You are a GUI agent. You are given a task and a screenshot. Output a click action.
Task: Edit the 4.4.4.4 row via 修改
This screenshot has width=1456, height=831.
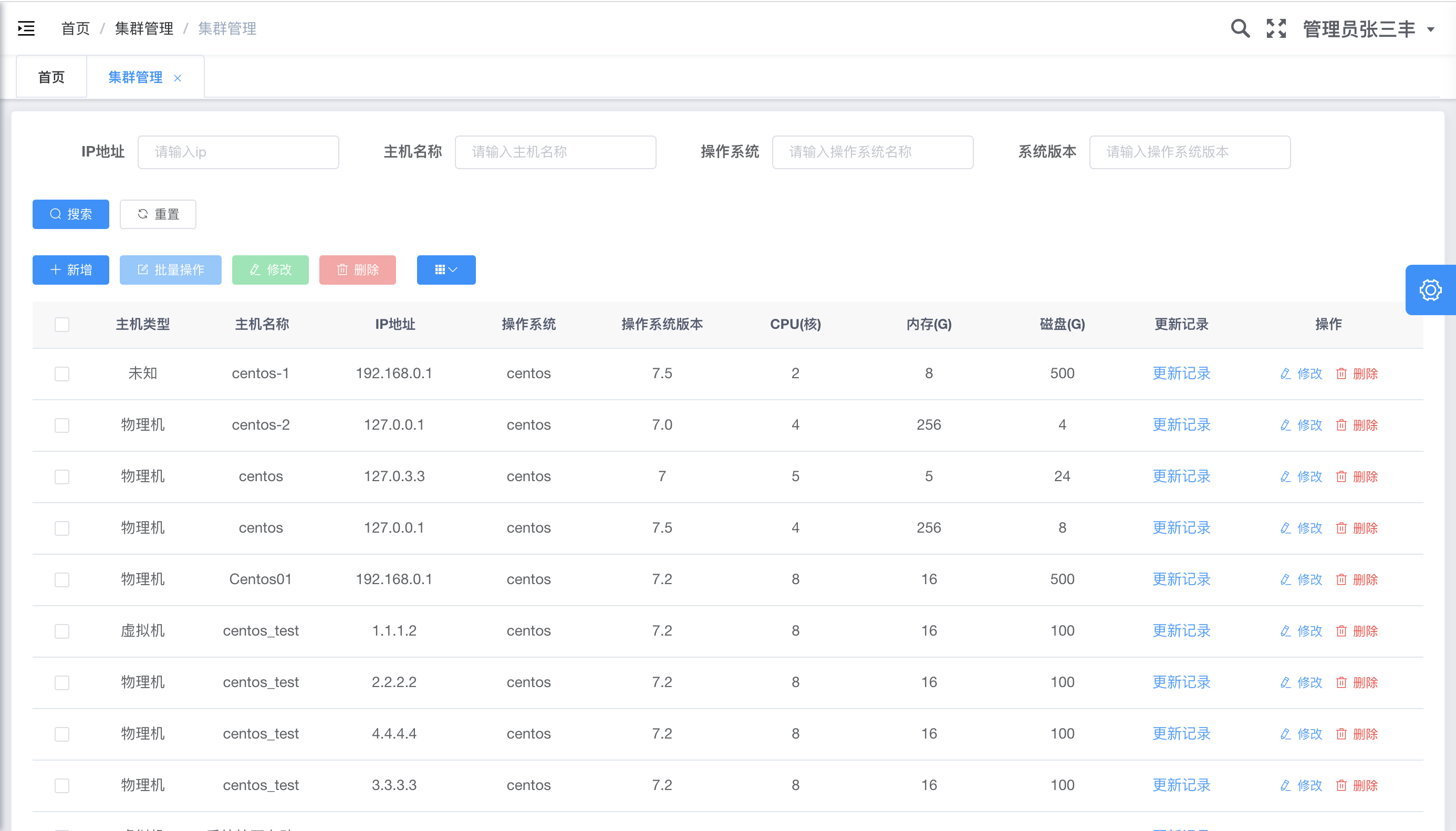point(1301,734)
